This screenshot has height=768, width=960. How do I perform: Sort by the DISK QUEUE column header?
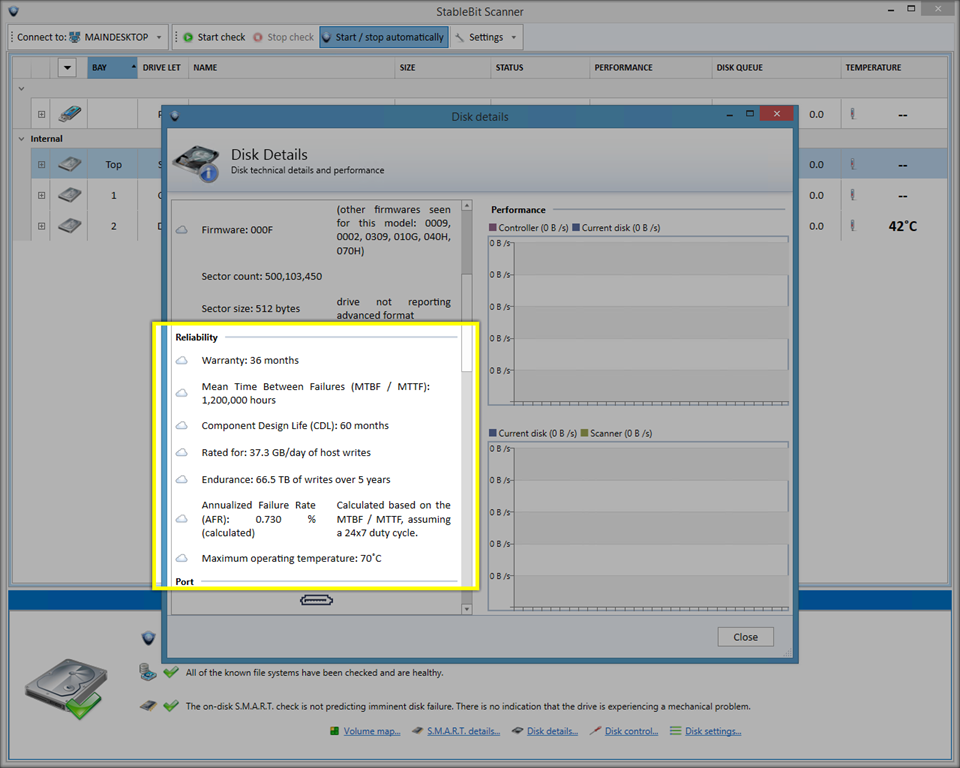(776, 67)
